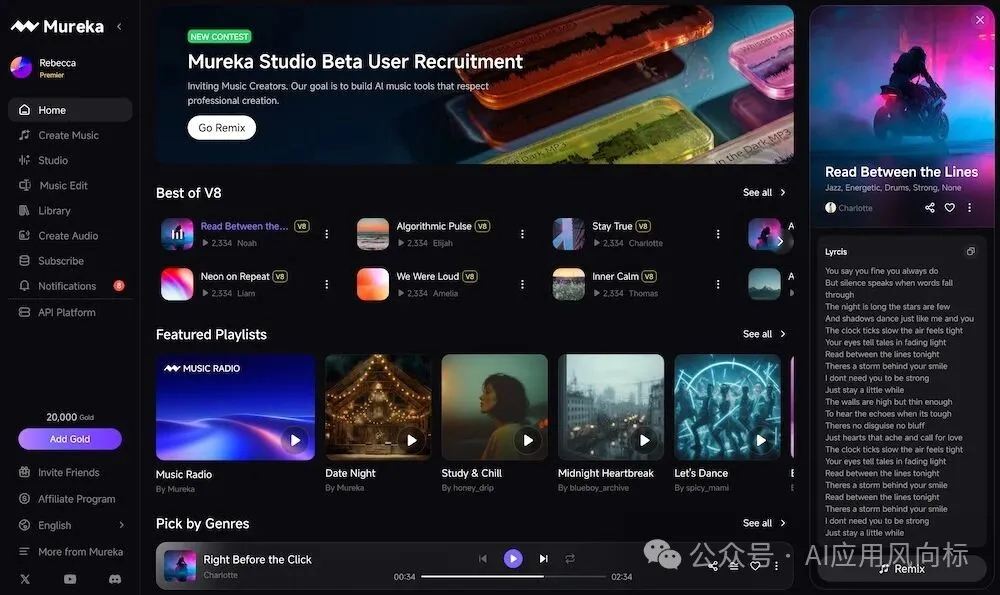Like the song with the heart in detail panel
The image size is (1000, 595).
[950, 208]
